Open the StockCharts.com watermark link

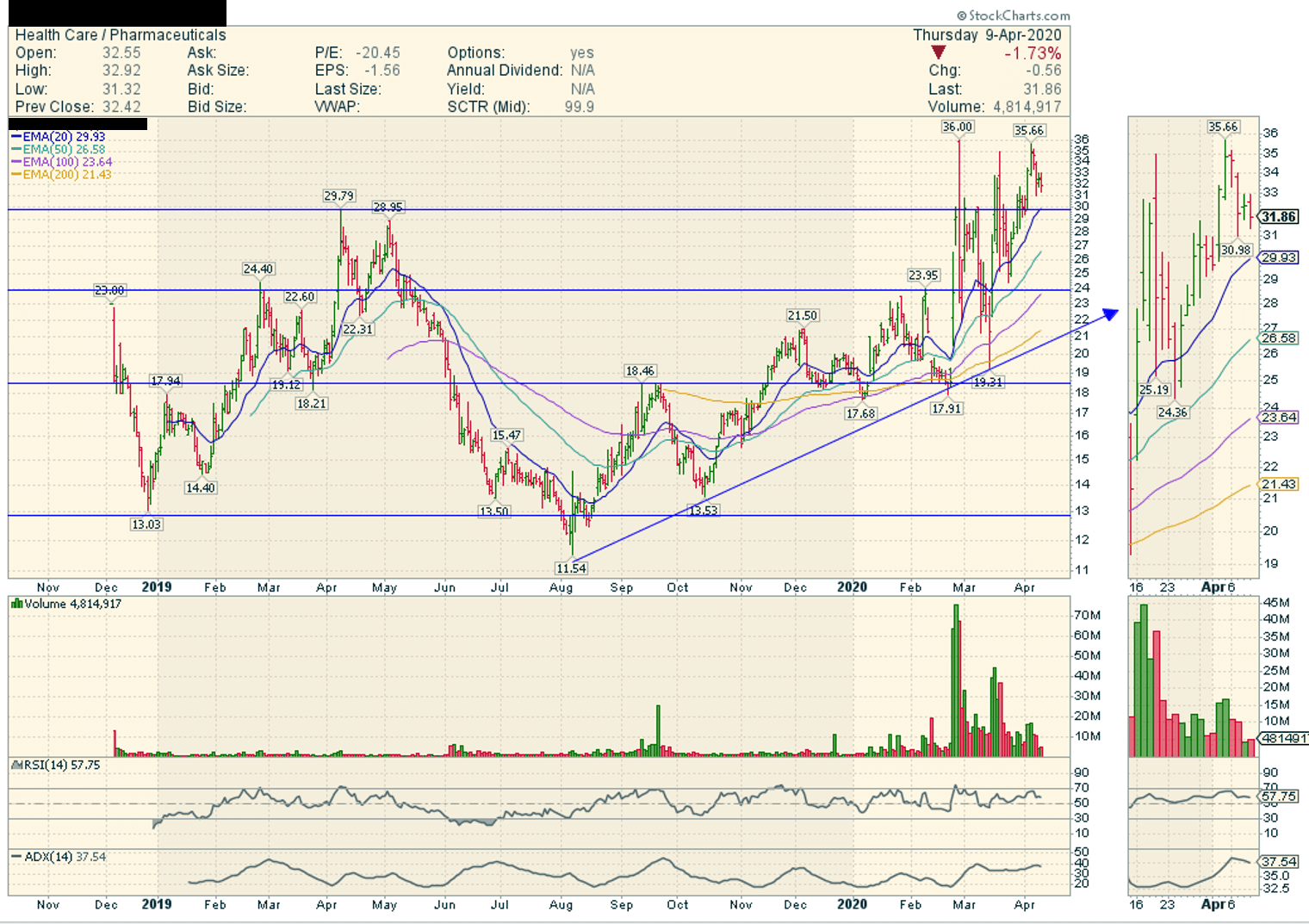coord(1014,16)
